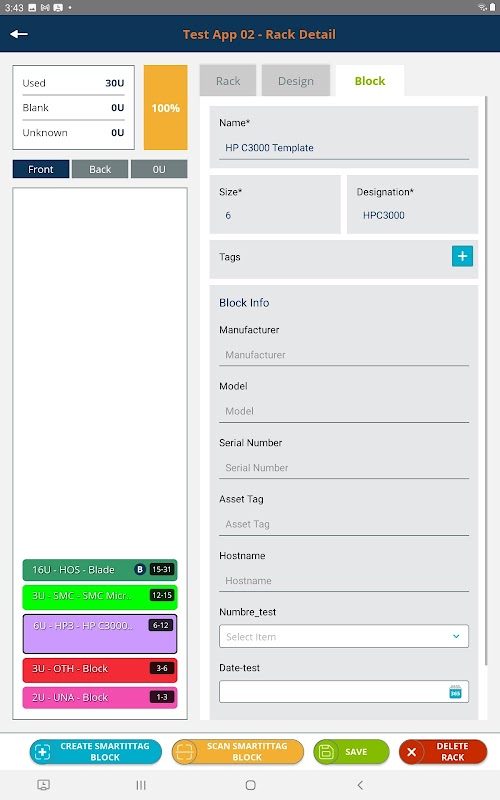Screen dimensions: 500x800
Task: Tap Android back navigation chevron
Action: click(x=360, y=785)
